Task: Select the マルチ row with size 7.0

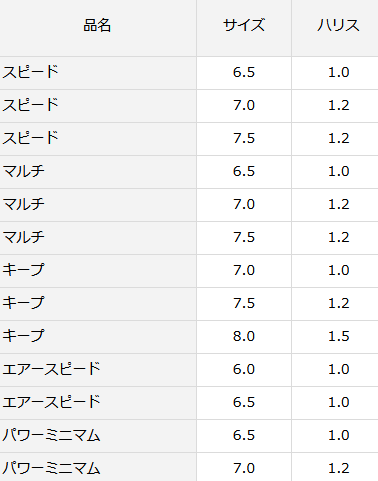Action: [x=189, y=205]
